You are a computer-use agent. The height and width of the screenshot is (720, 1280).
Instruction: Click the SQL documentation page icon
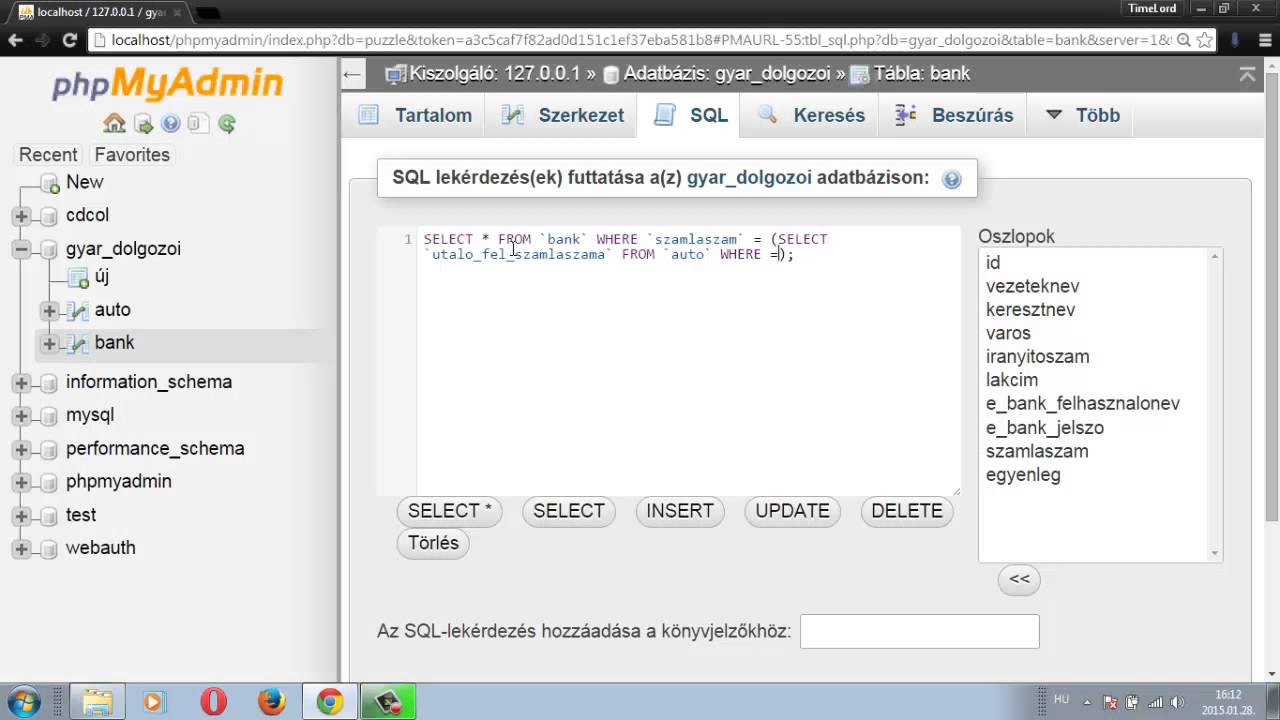pos(198,124)
